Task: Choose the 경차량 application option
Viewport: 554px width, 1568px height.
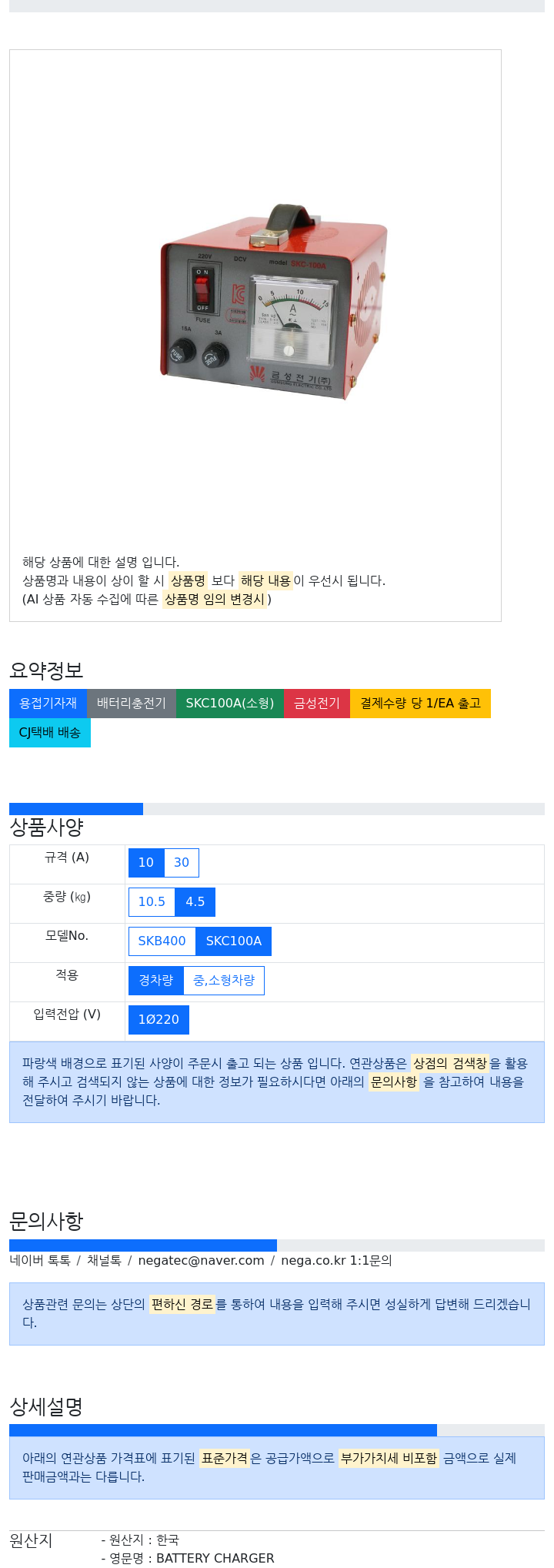Action: click(x=155, y=981)
